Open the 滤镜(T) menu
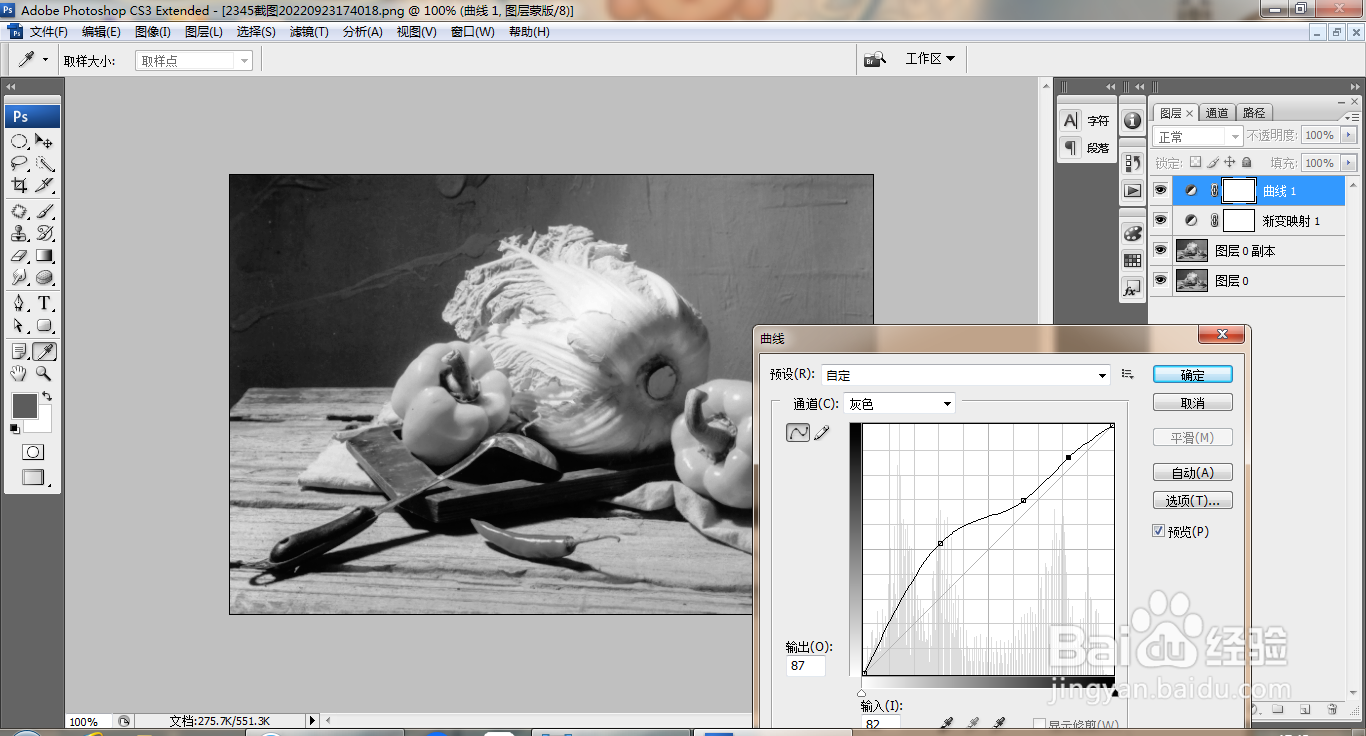1366x736 pixels. click(309, 32)
